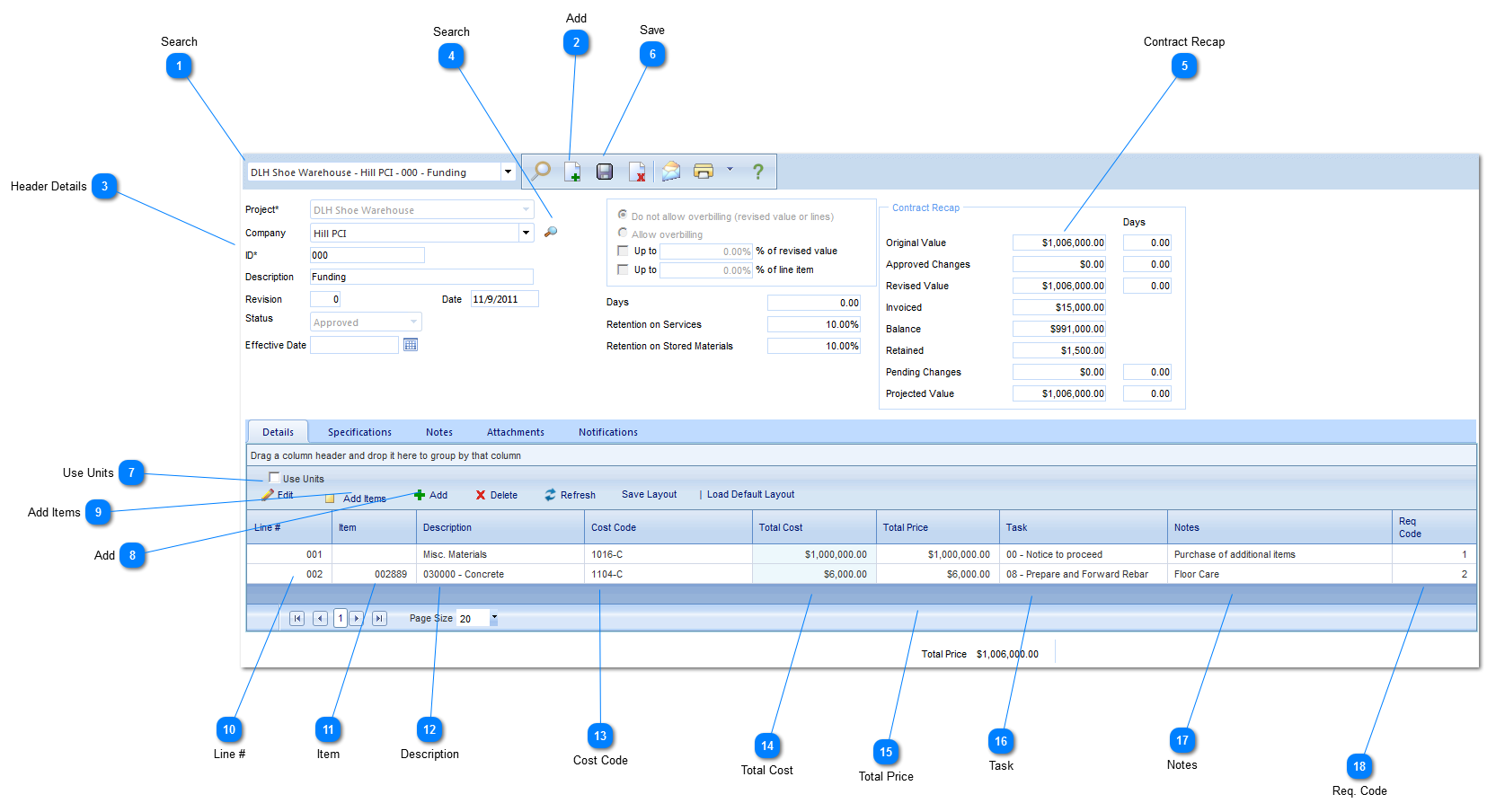Go to previous page of the grid
The height and width of the screenshot is (812, 1487).
tap(320, 618)
